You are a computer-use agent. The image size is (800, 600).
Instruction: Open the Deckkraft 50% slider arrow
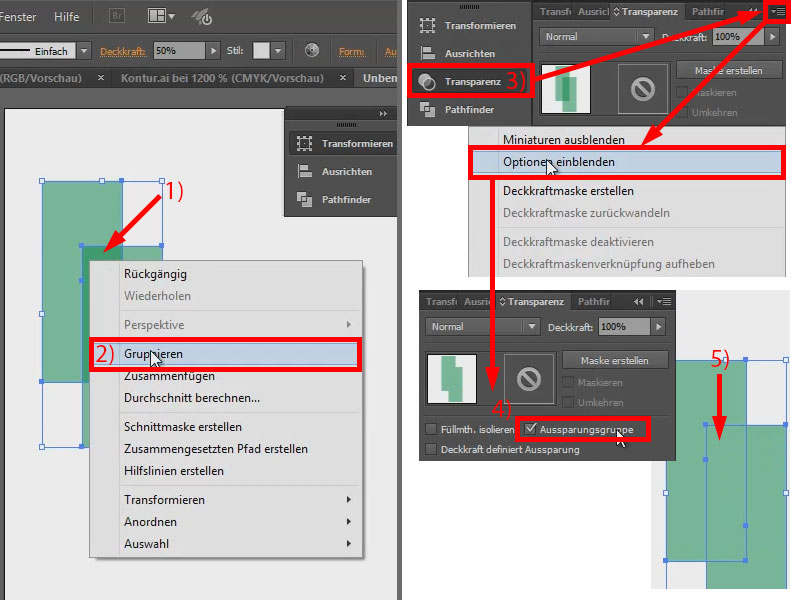[214, 51]
